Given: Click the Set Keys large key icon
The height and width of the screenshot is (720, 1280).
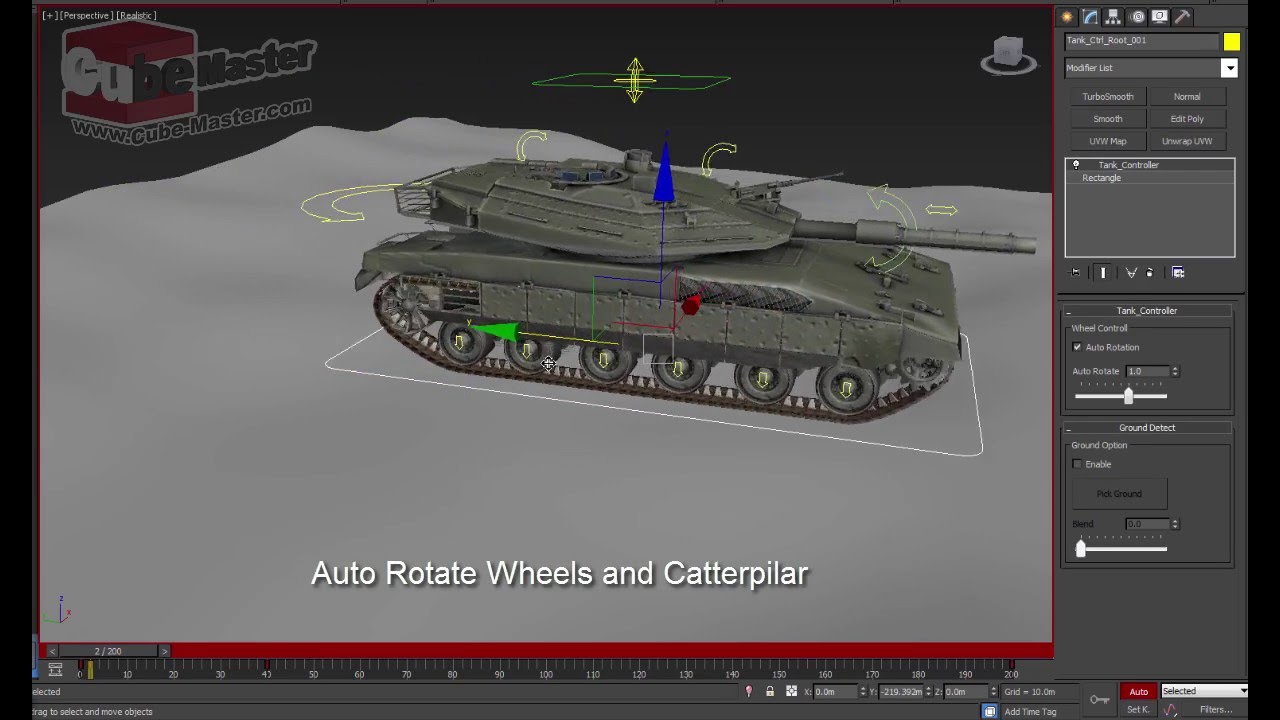Looking at the screenshot, I should click(1098, 699).
